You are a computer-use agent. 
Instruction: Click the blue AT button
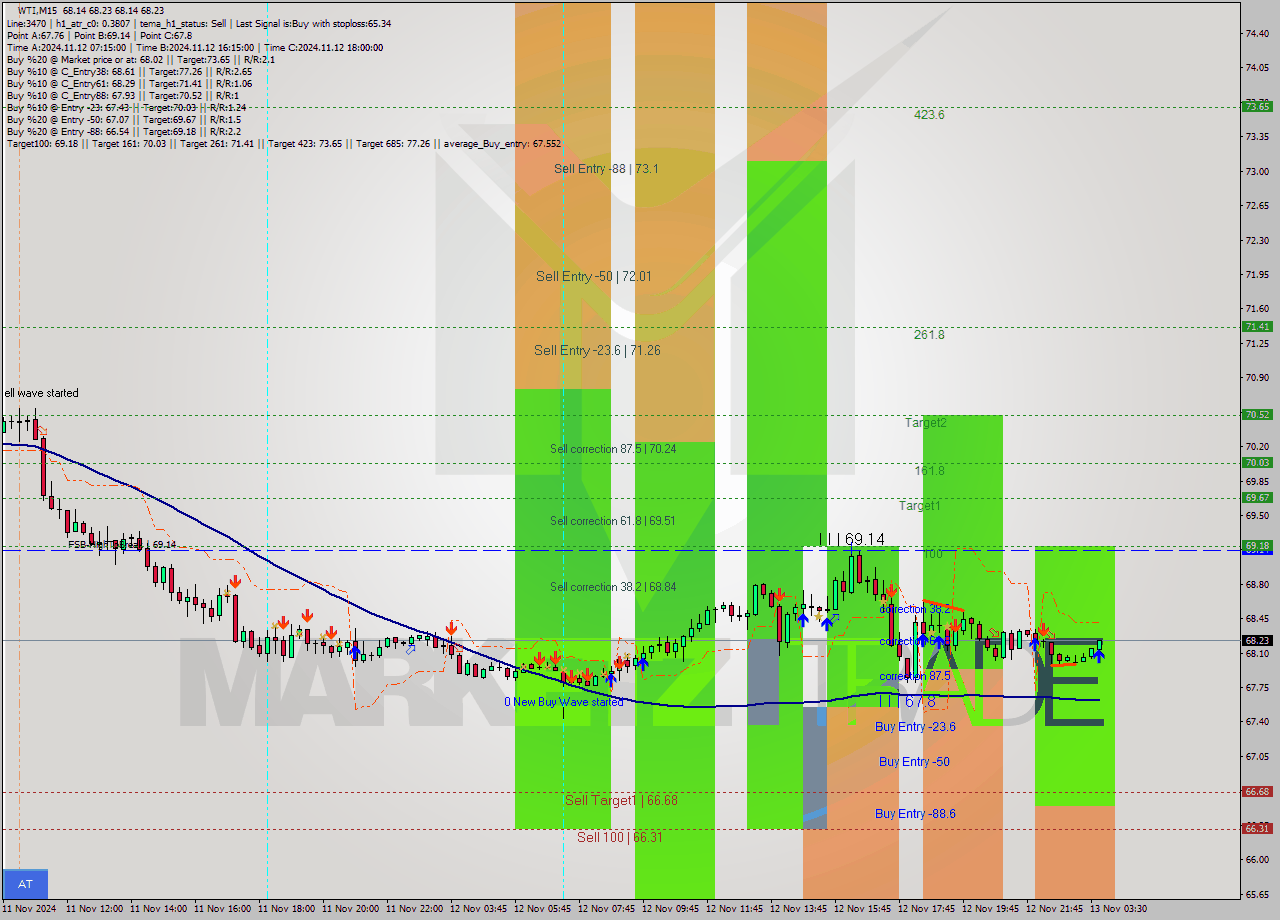25,884
